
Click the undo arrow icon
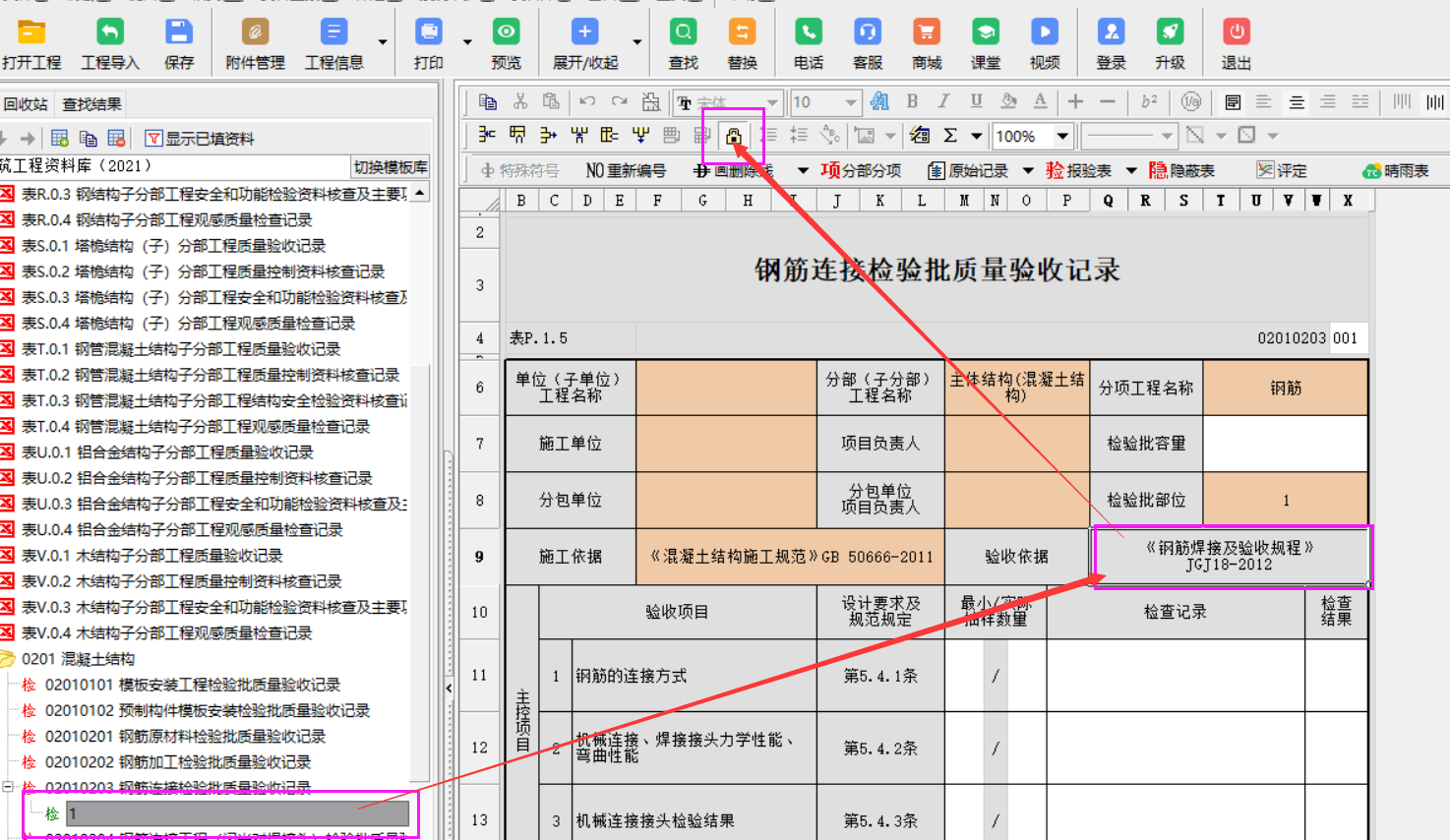[587, 101]
